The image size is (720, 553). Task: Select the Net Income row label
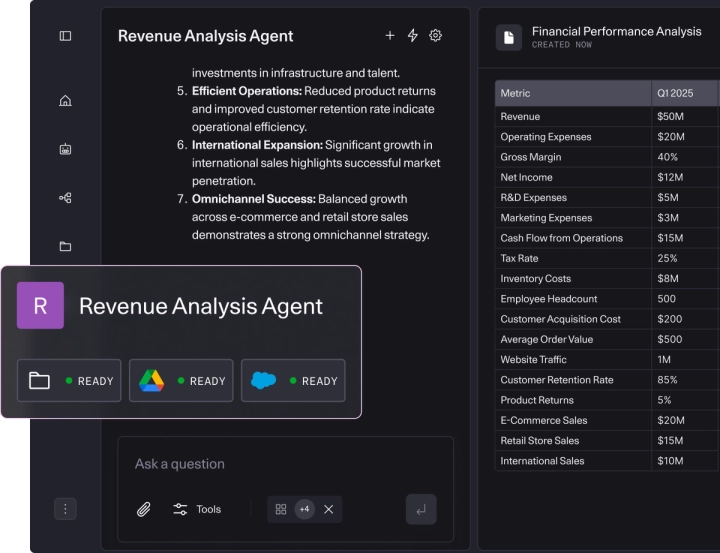[x=527, y=177]
